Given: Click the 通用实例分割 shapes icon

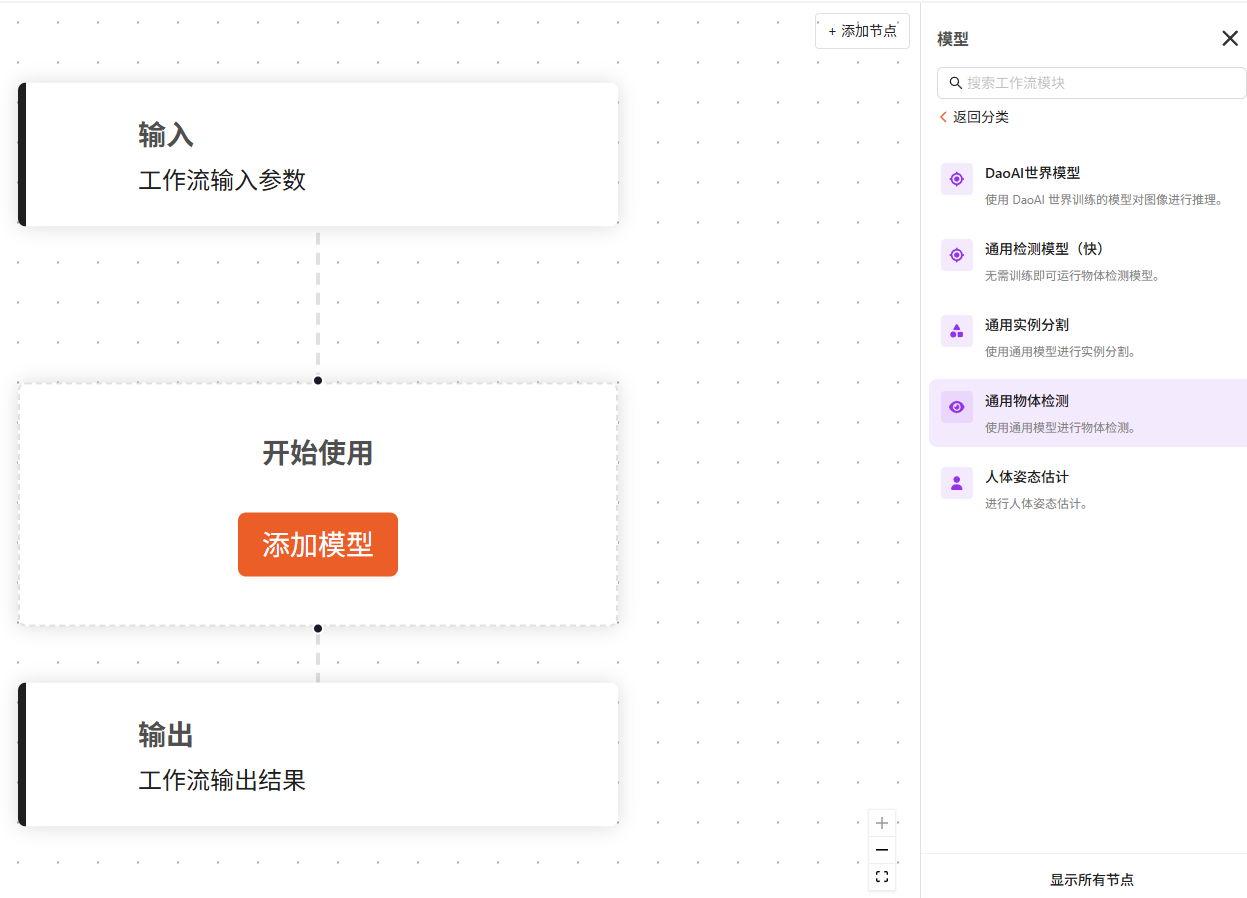Looking at the screenshot, I should pyautogui.click(x=956, y=331).
